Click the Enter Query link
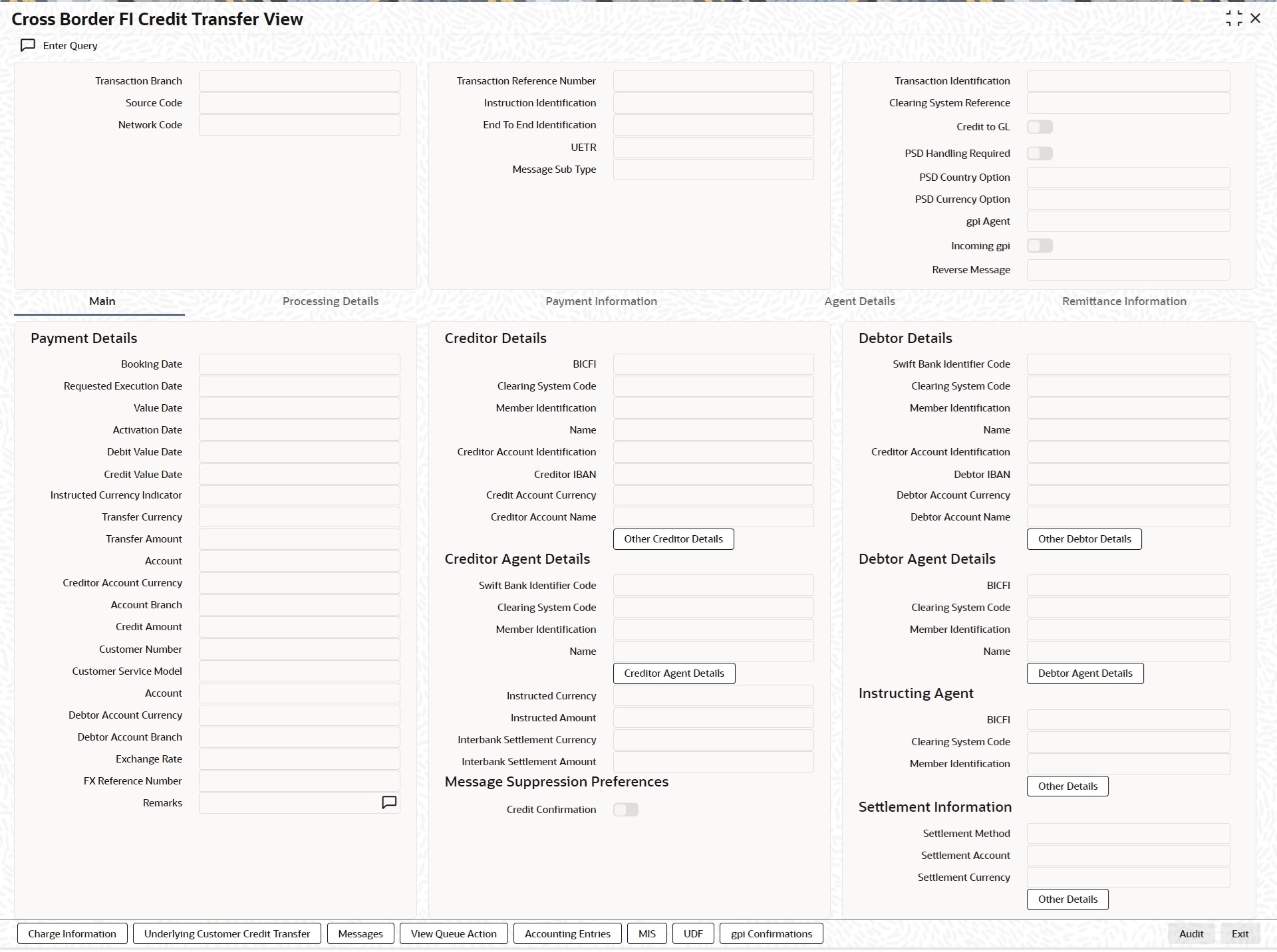The image size is (1277, 952). coord(71,46)
